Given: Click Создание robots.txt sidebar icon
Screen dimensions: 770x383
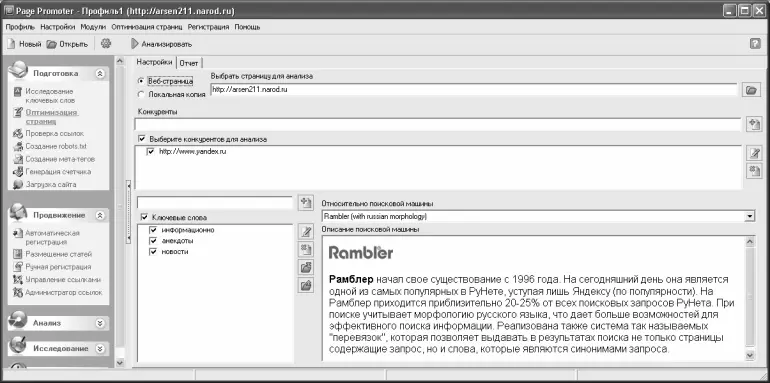Looking at the screenshot, I should [x=18, y=146].
